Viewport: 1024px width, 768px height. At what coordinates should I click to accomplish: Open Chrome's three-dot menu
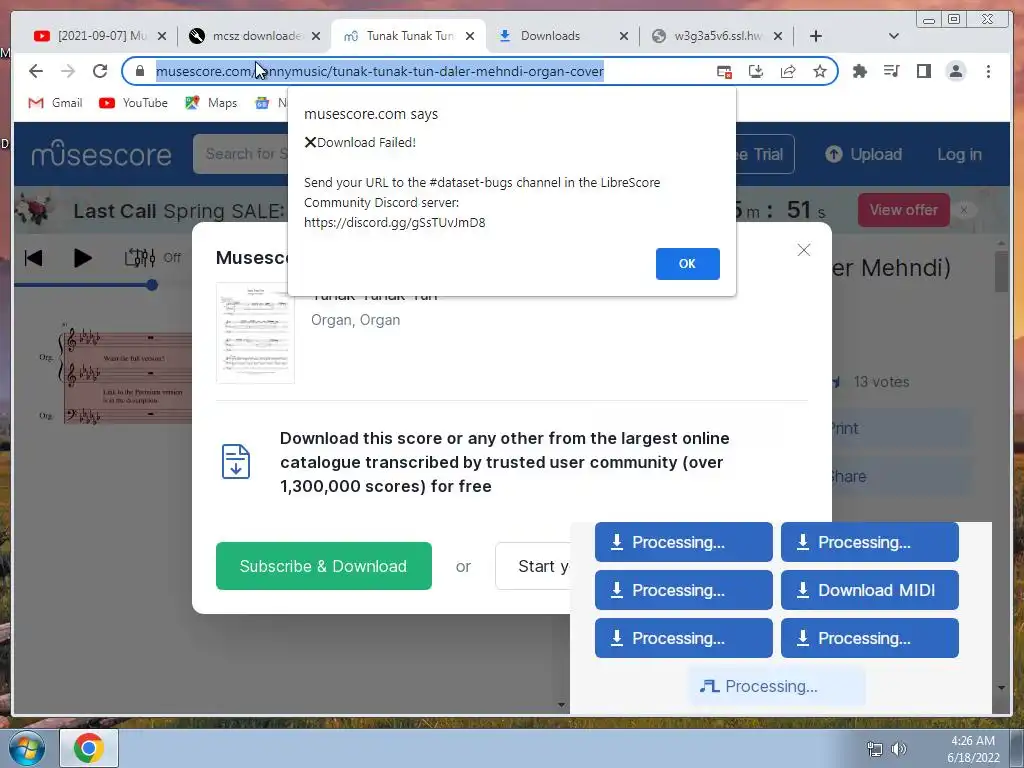(x=988, y=71)
